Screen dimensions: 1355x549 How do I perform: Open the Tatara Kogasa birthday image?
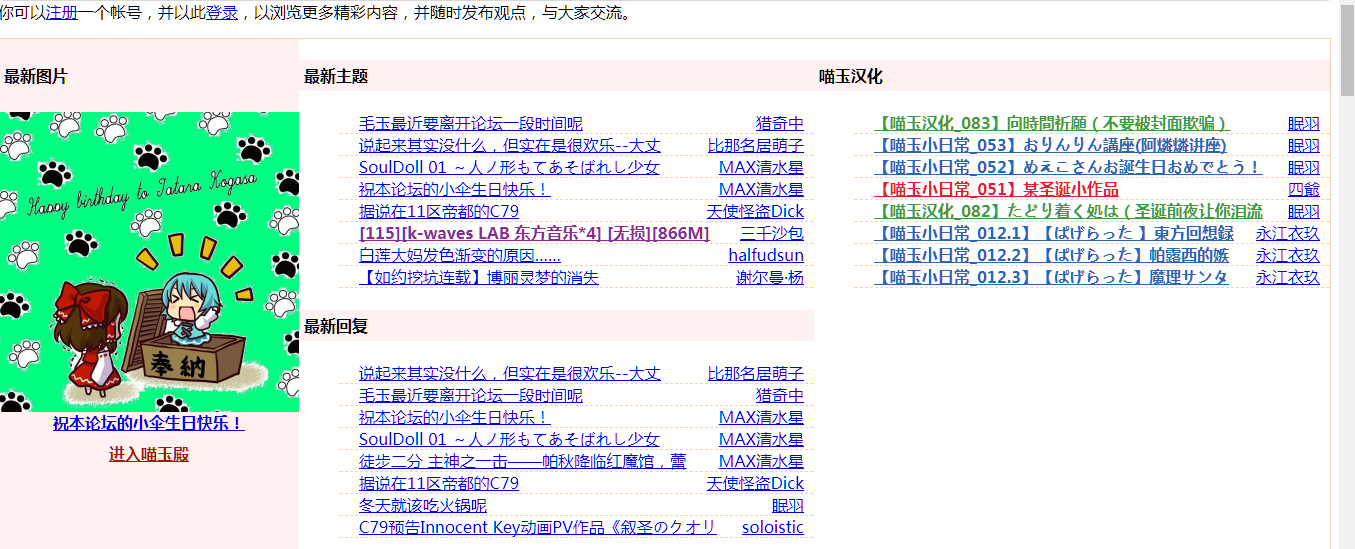149,262
